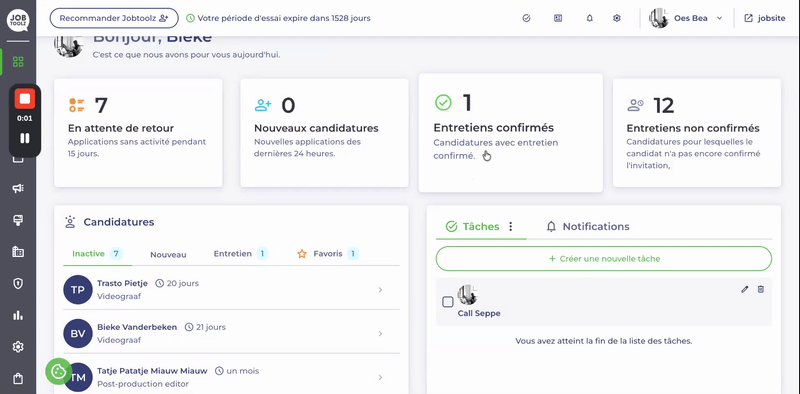The image size is (800, 394).
Task: Stop the screen recording
Action: tap(24, 98)
